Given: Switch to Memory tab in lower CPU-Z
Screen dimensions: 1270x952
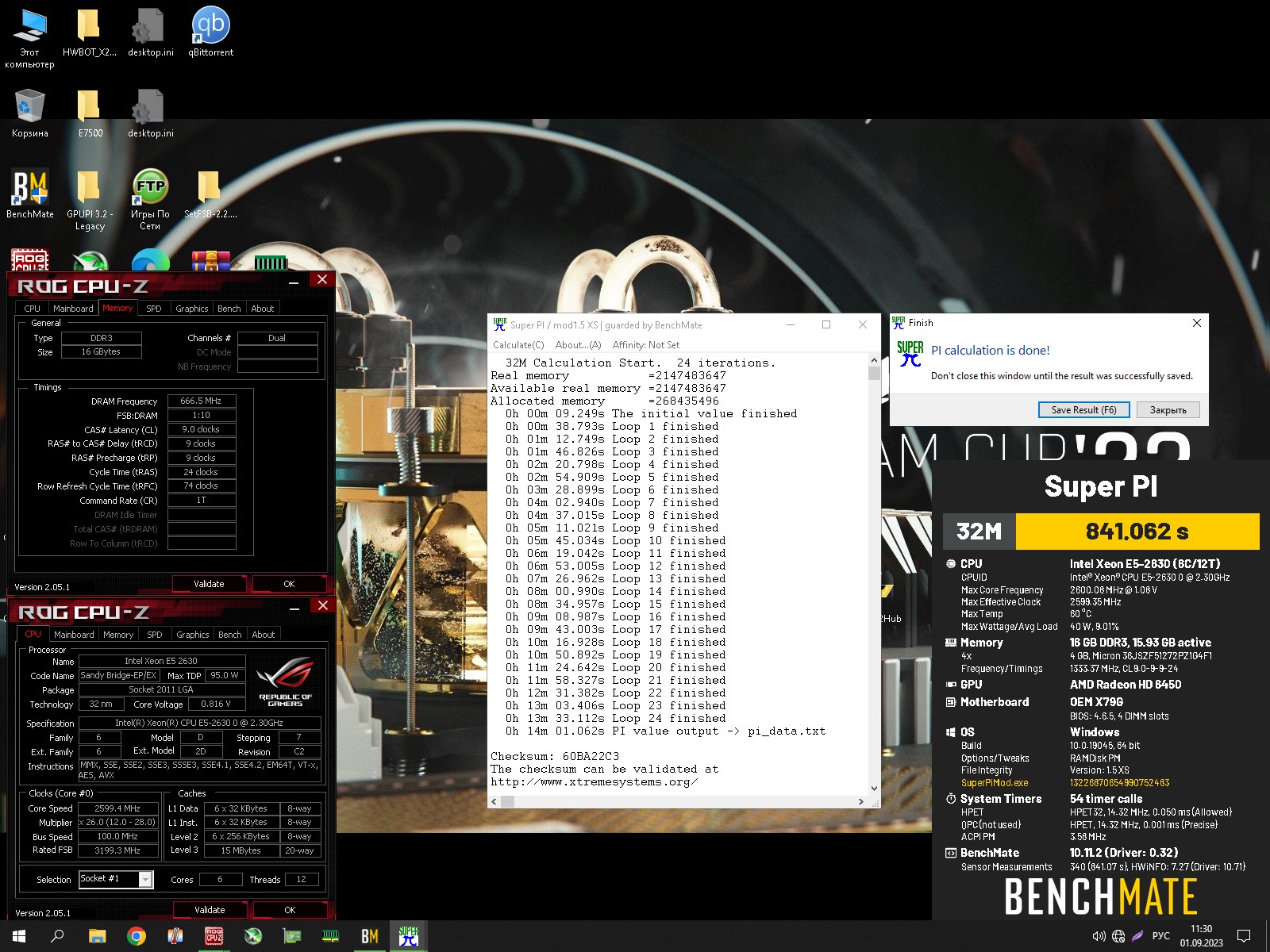Looking at the screenshot, I should pos(118,635).
